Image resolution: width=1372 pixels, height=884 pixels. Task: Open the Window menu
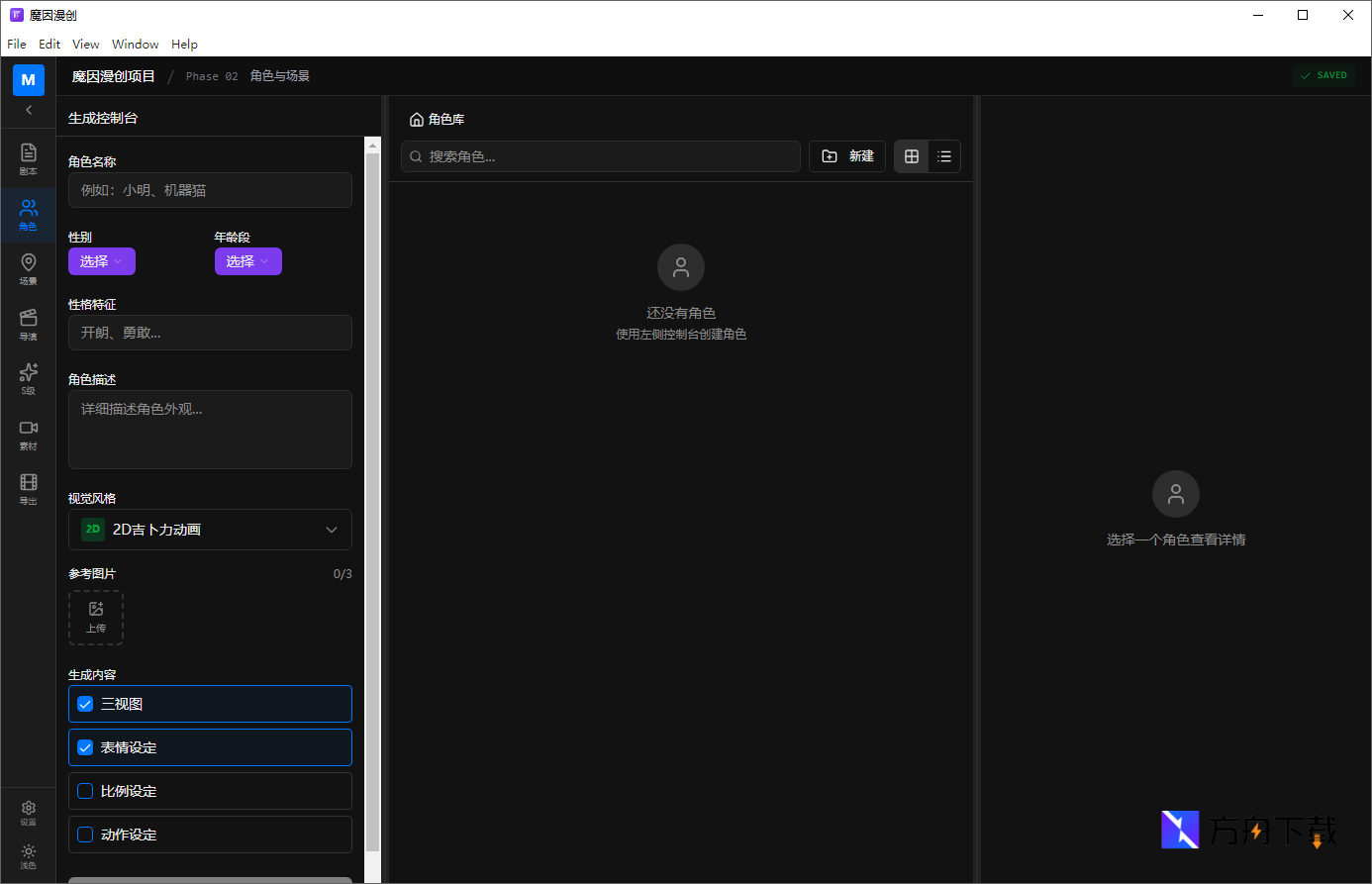pyautogui.click(x=135, y=45)
